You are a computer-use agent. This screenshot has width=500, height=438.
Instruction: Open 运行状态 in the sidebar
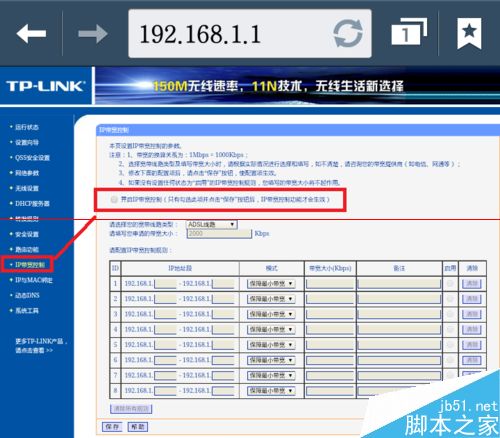pos(27,127)
